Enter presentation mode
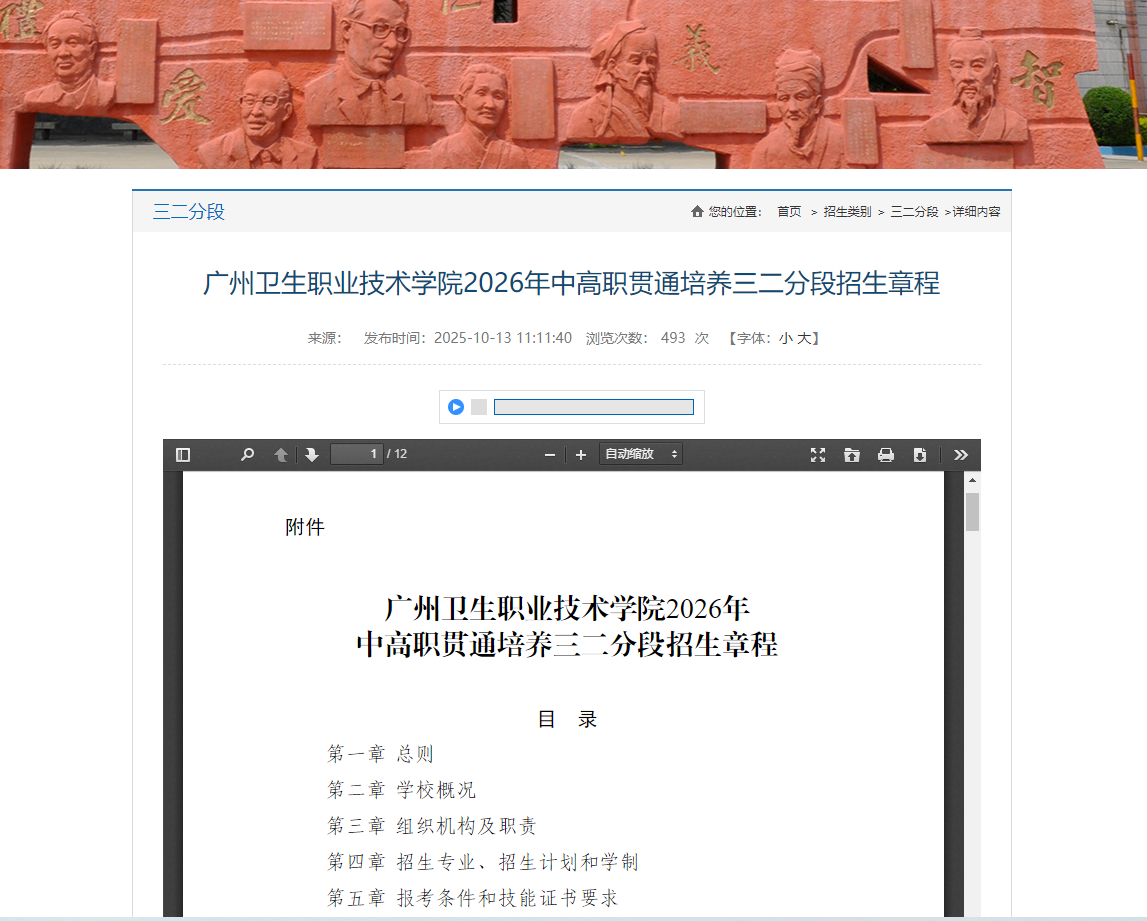This screenshot has width=1147, height=921. [818, 454]
